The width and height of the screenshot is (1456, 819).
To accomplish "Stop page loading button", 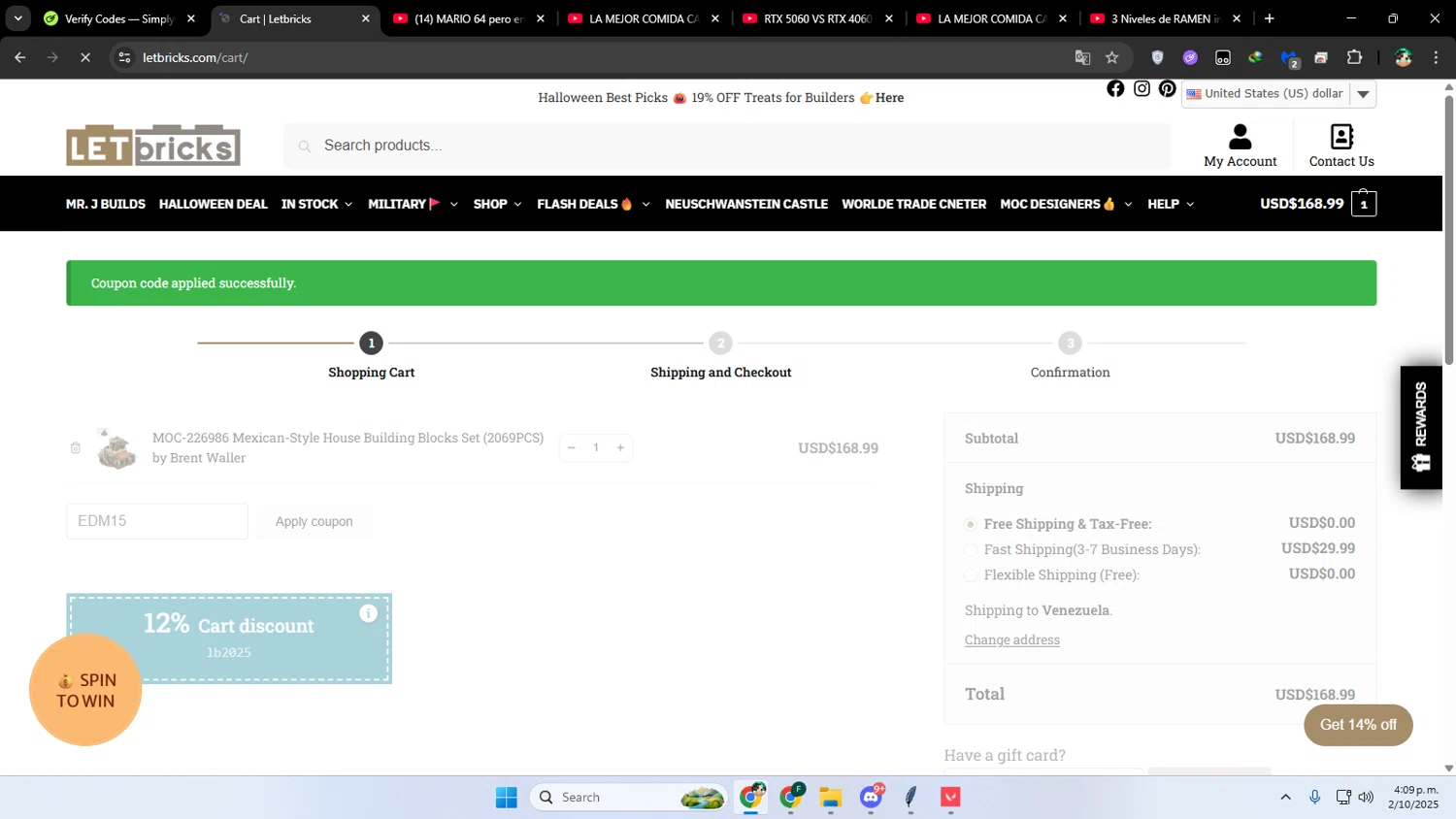I will (x=85, y=57).
